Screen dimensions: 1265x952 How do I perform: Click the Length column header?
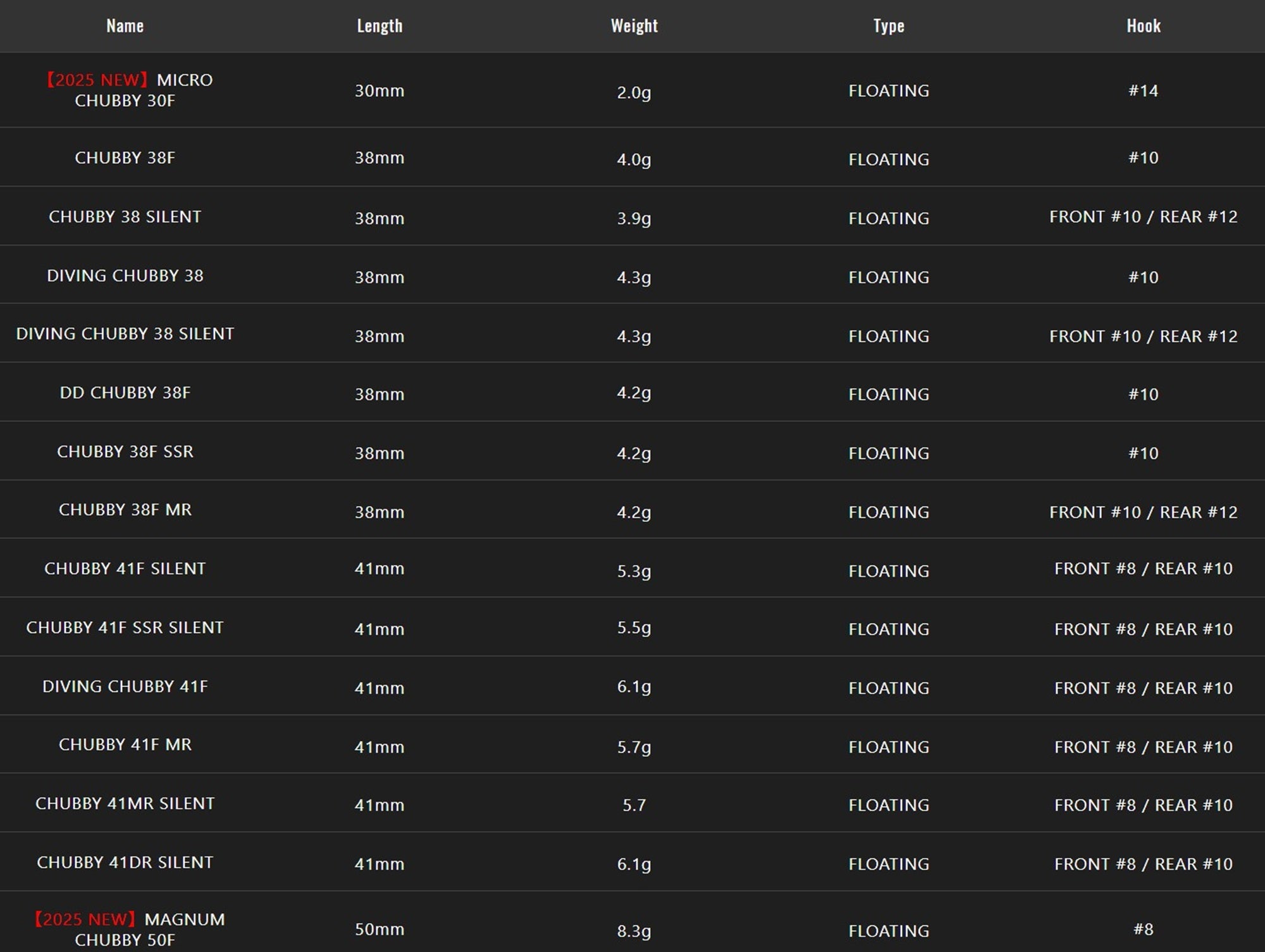pos(379,26)
